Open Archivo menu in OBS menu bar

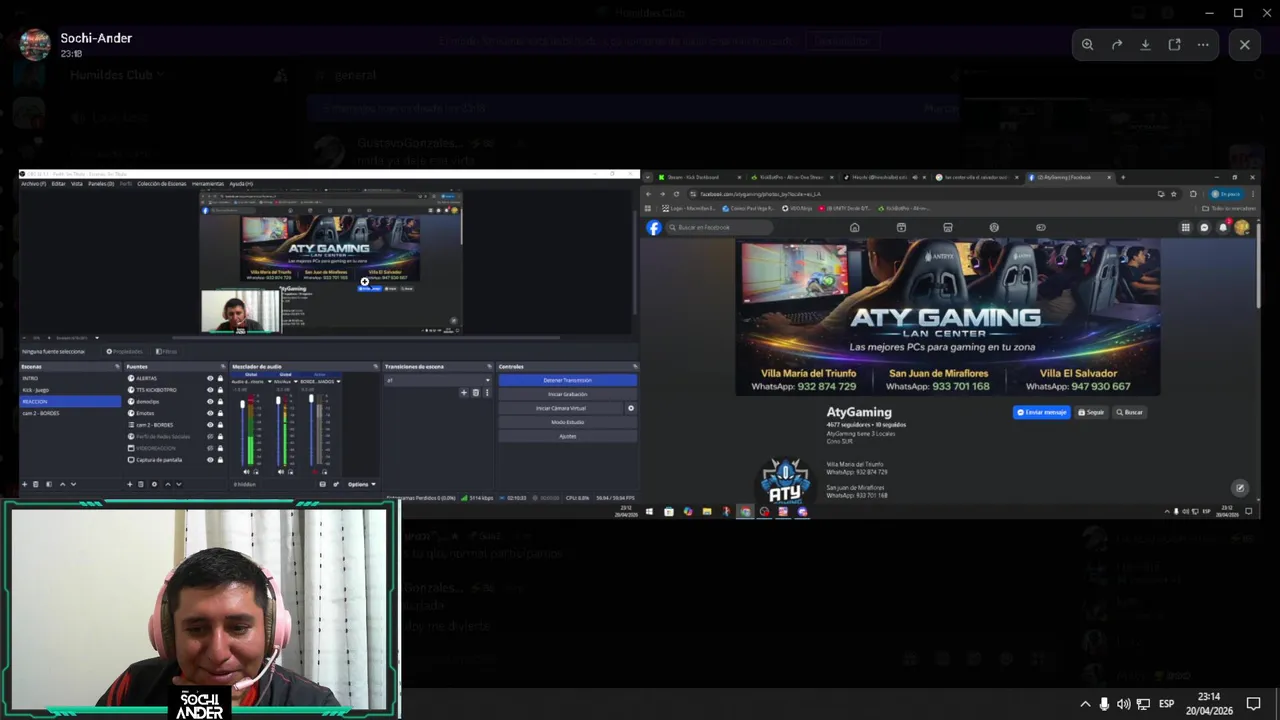pyautogui.click(x=33, y=184)
